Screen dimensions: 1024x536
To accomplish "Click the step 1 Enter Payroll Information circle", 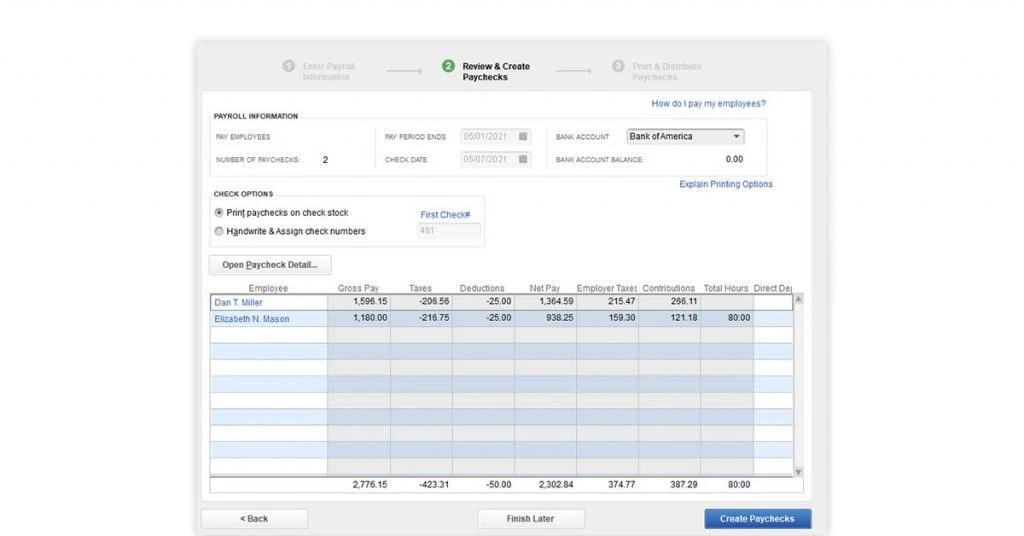I will pyautogui.click(x=289, y=66).
